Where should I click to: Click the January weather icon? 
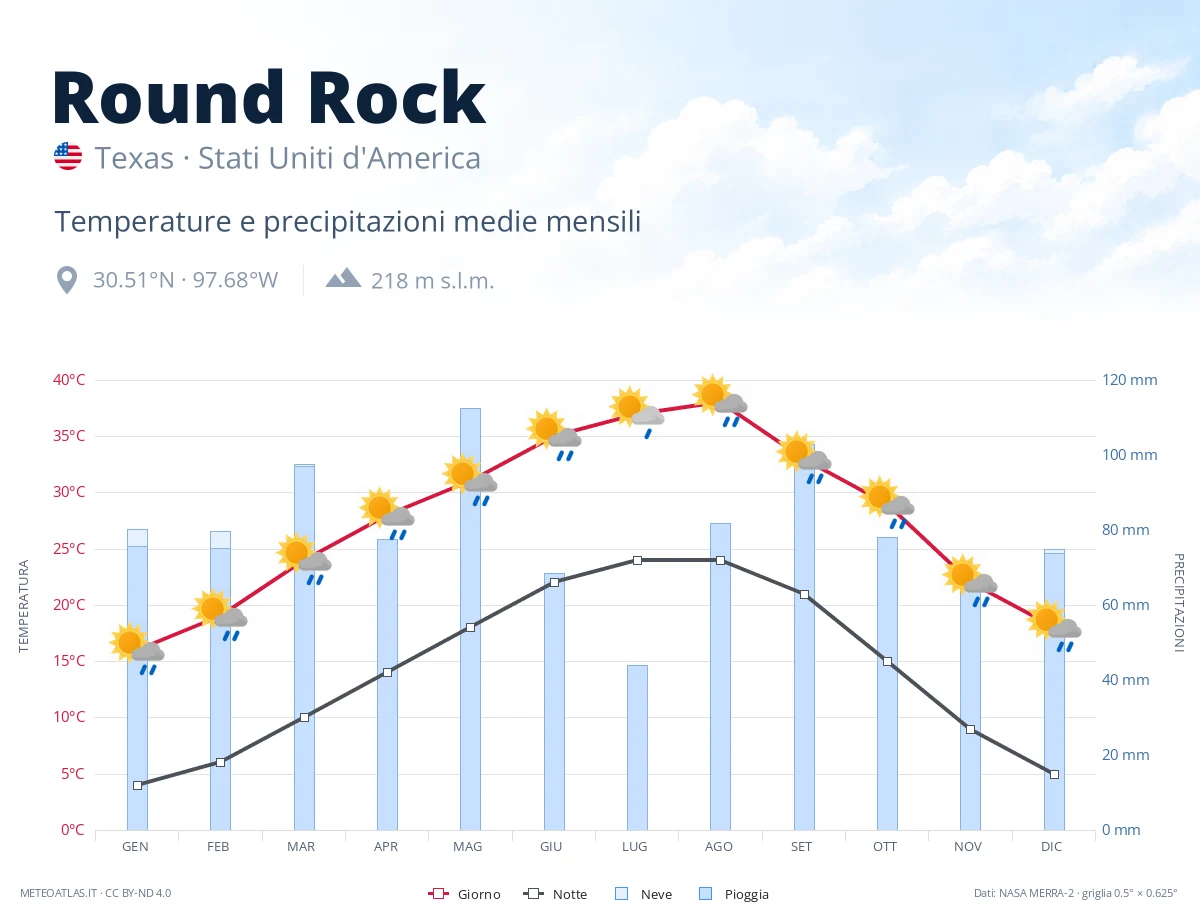click(x=137, y=649)
